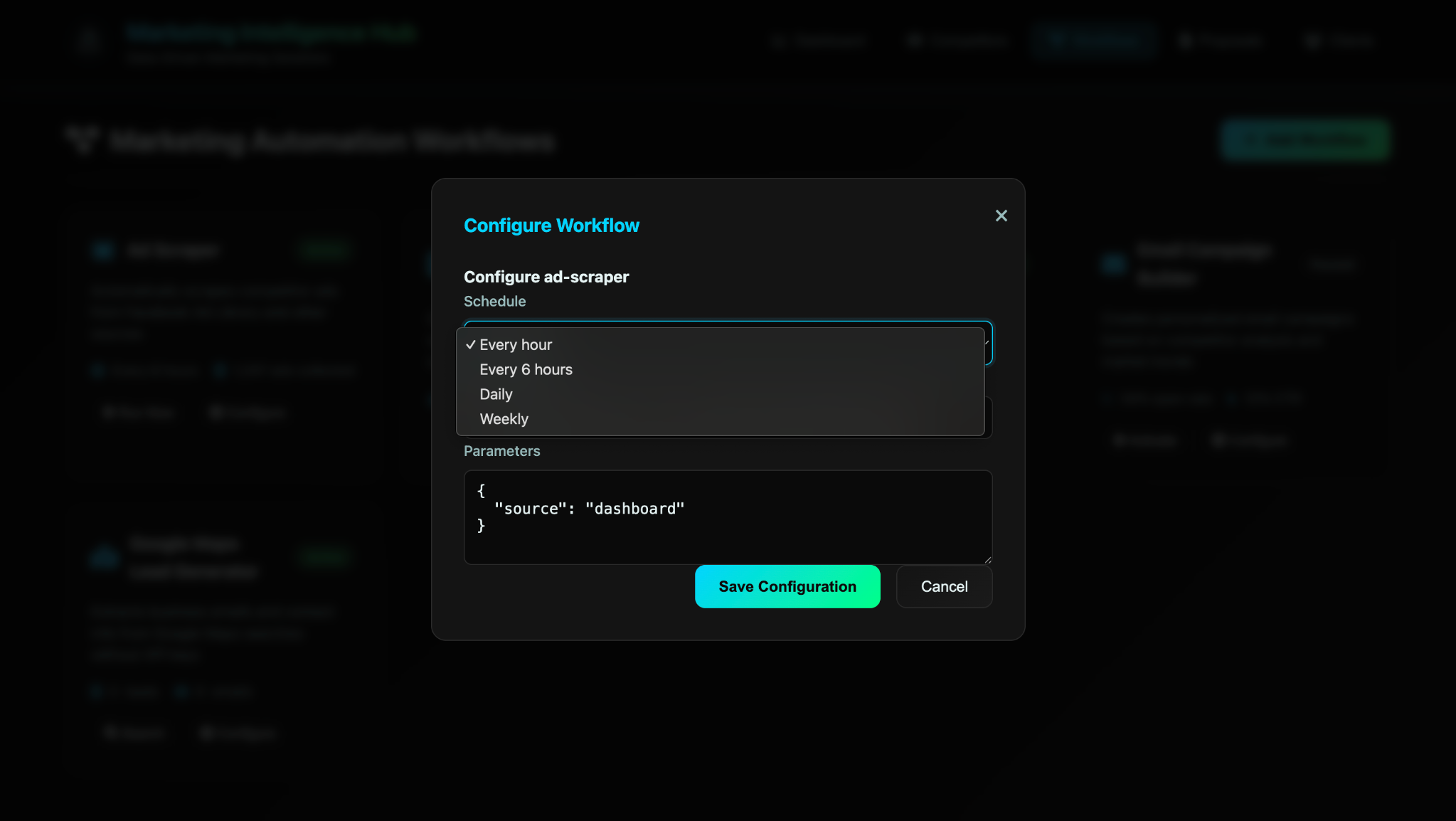The width and height of the screenshot is (1456, 821).
Task: Select the 'Every hour' schedule option
Action: pyautogui.click(x=516, y=345)
